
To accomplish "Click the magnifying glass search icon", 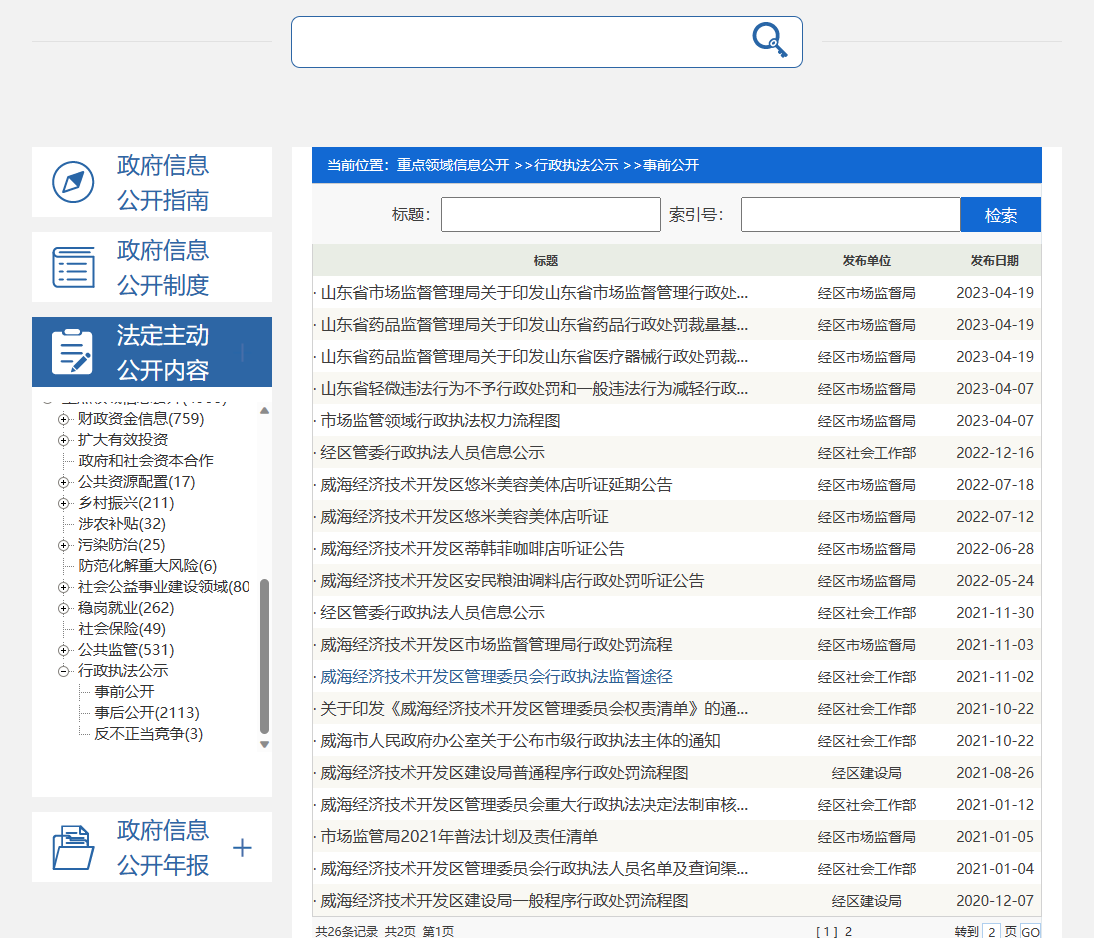I will click(x=769, y=40).
